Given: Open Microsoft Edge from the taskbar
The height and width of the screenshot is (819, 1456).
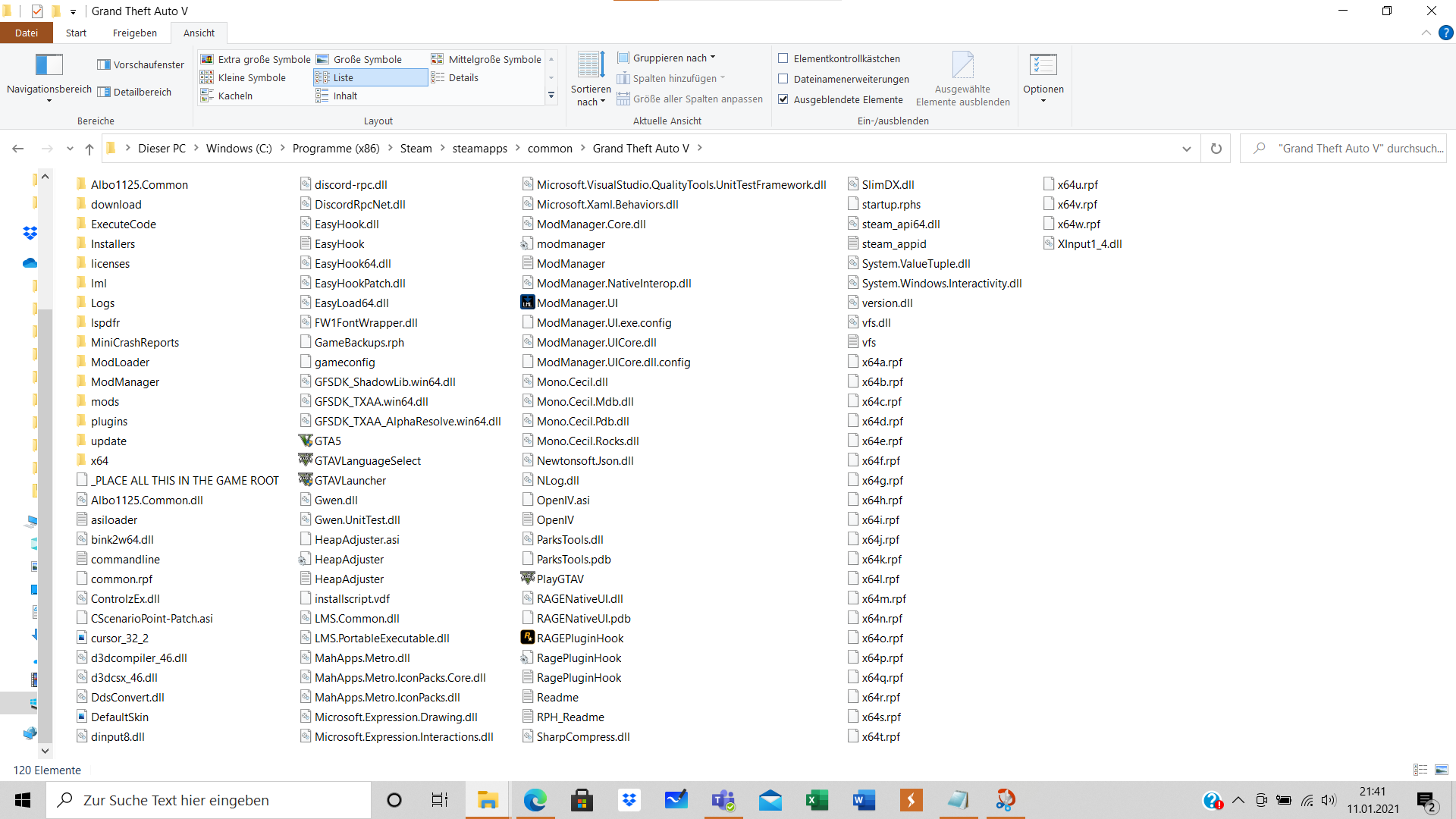Looking at the screenshot, I should click(535, 800).
